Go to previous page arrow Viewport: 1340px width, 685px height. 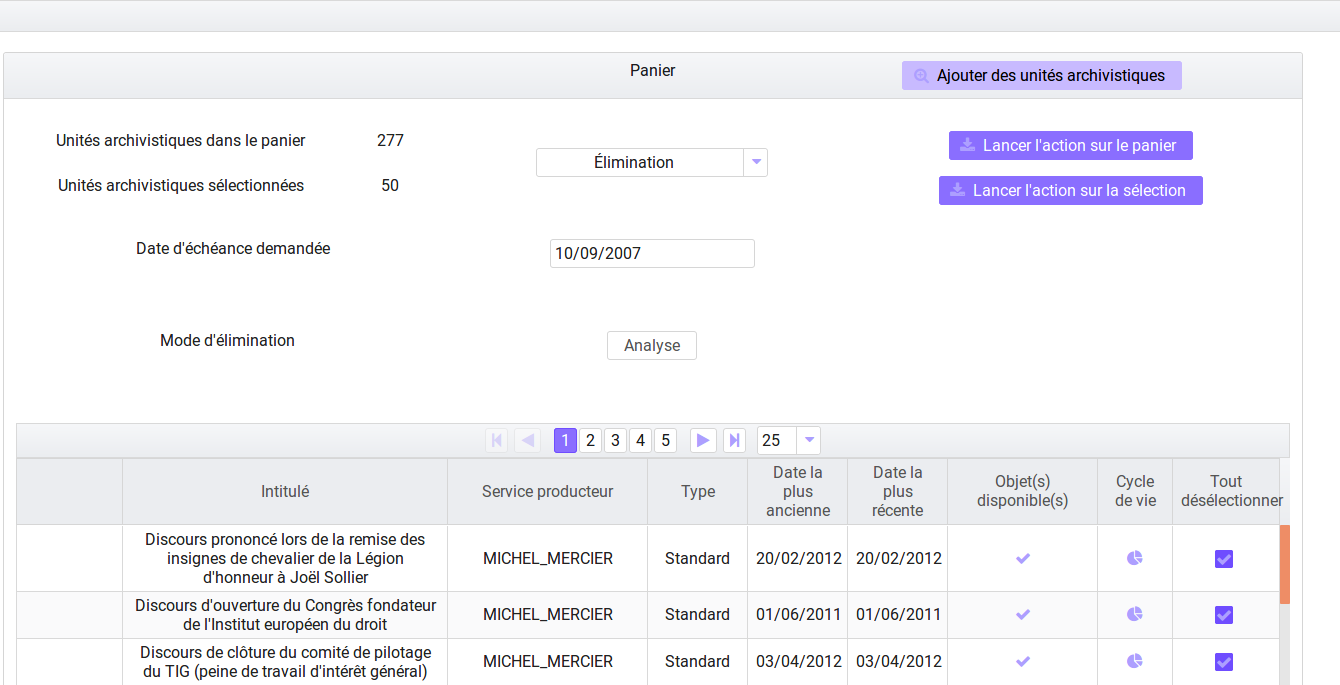point(528,440)
